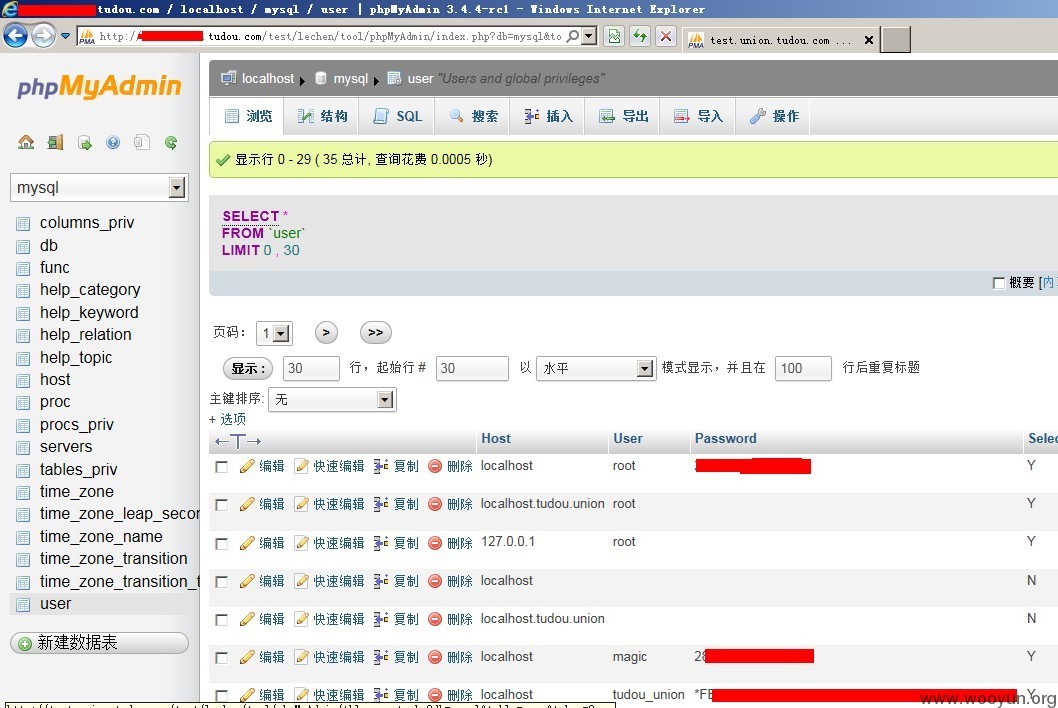
Task: Open the 导入 import tab
Action: point(697,116)
